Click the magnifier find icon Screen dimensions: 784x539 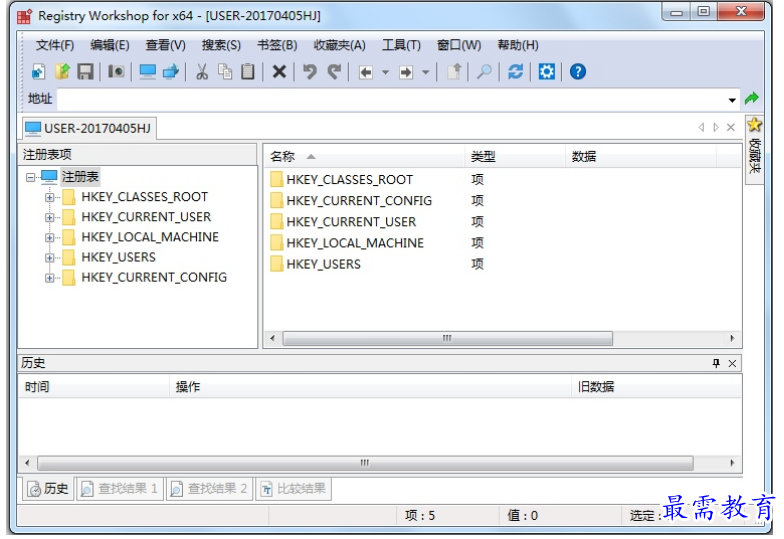pos(484,72)
